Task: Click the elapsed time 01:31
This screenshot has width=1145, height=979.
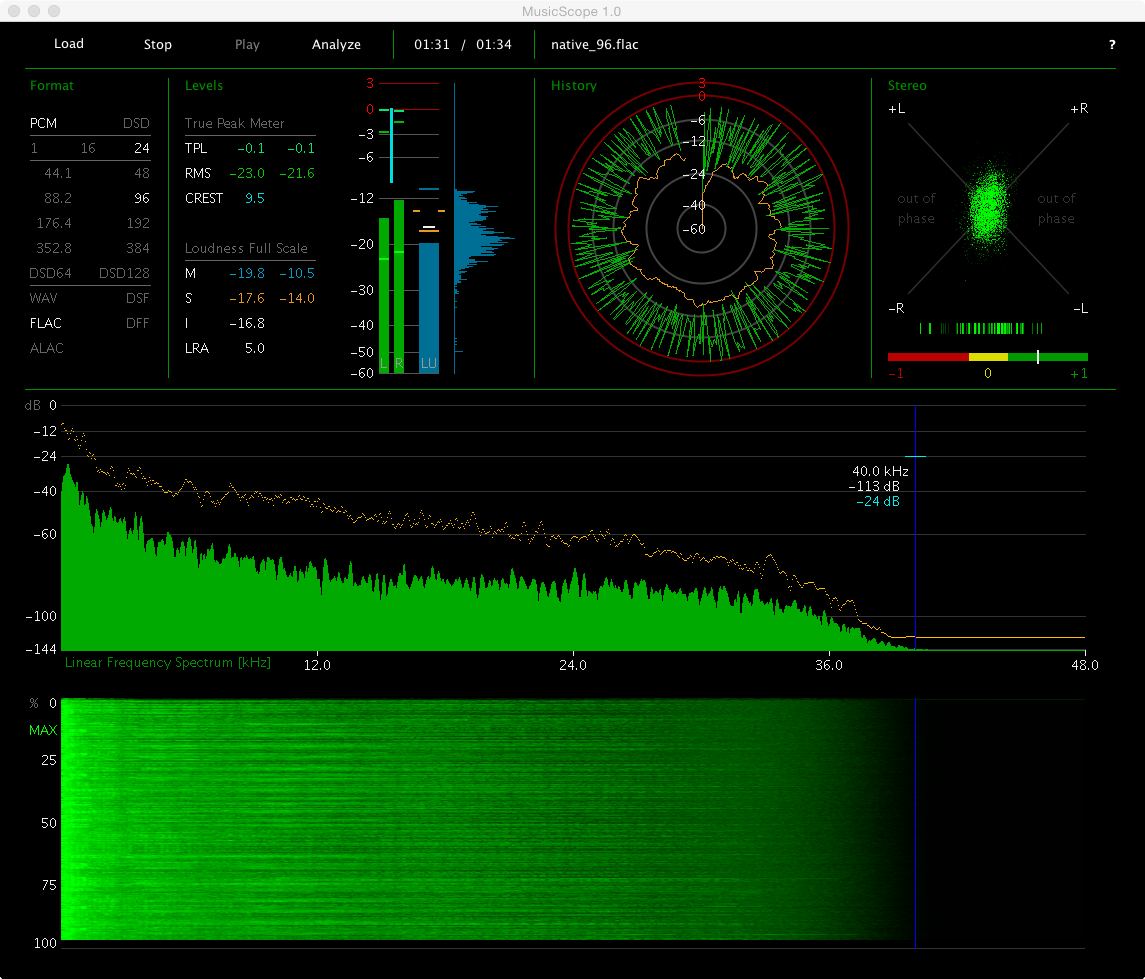Action: point(432,45)
